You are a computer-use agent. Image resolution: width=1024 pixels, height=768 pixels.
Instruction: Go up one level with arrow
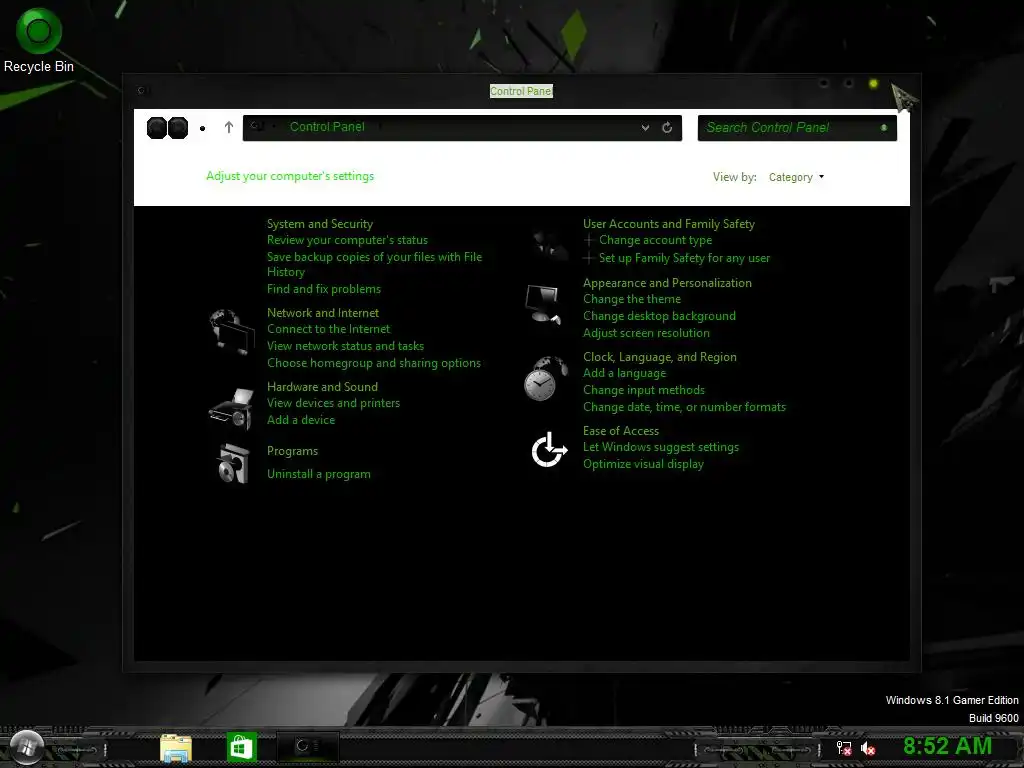point(229,127)
